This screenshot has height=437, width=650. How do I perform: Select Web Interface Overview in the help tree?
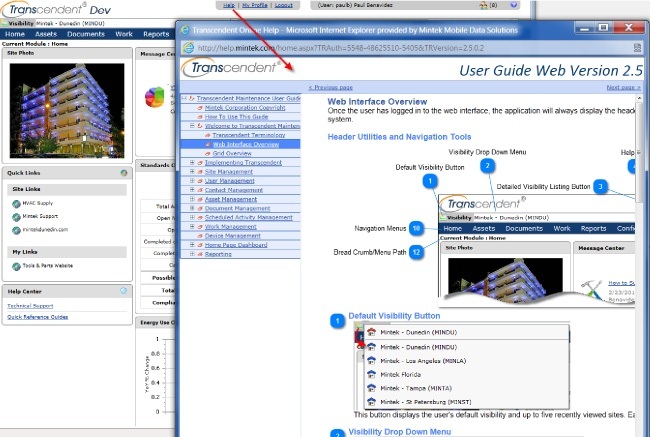pyautogui.click(x=246, y=144)
